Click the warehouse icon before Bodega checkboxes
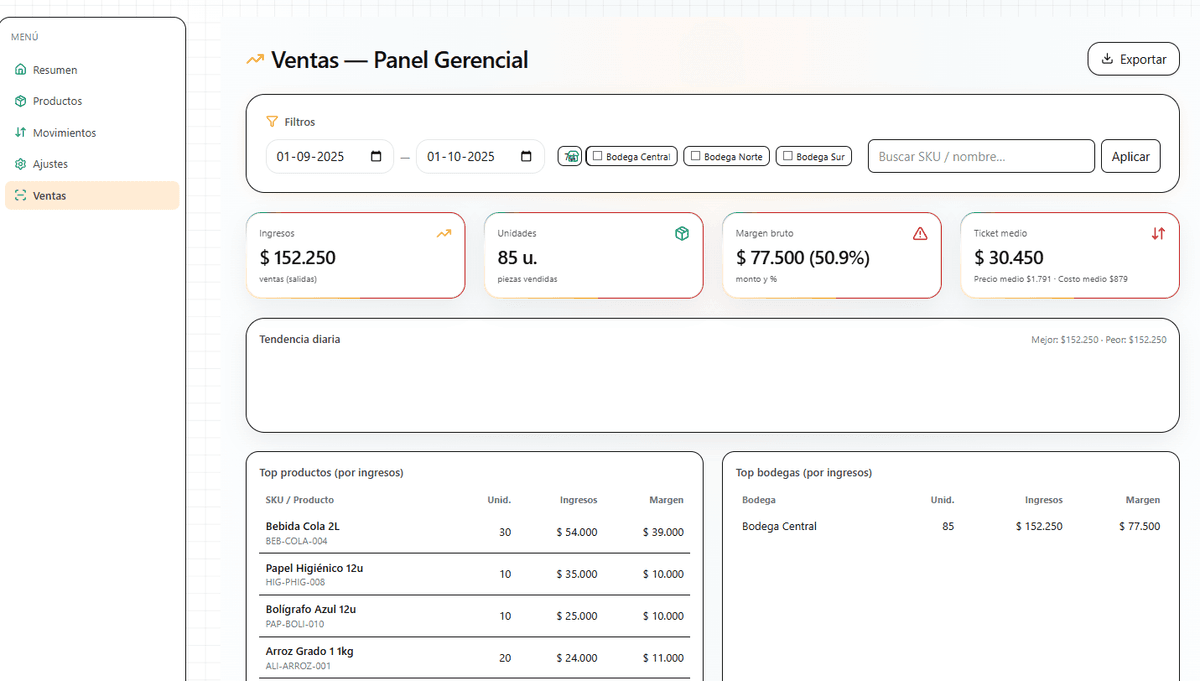 point(570,156)
